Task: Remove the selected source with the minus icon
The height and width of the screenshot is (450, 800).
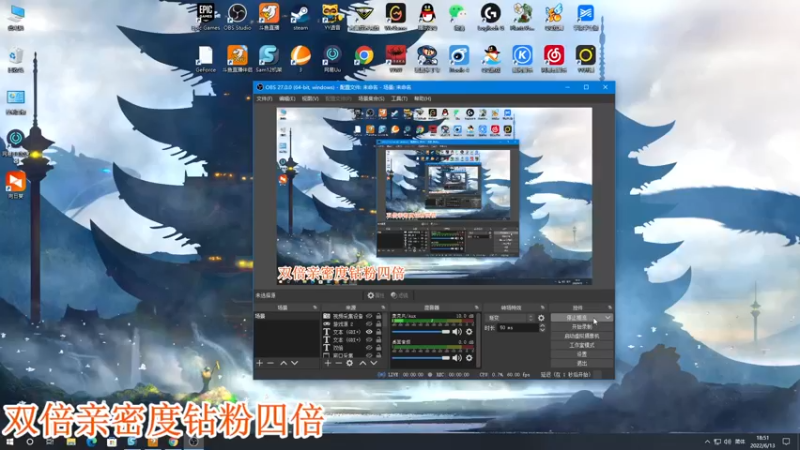Action: (338, 363)
